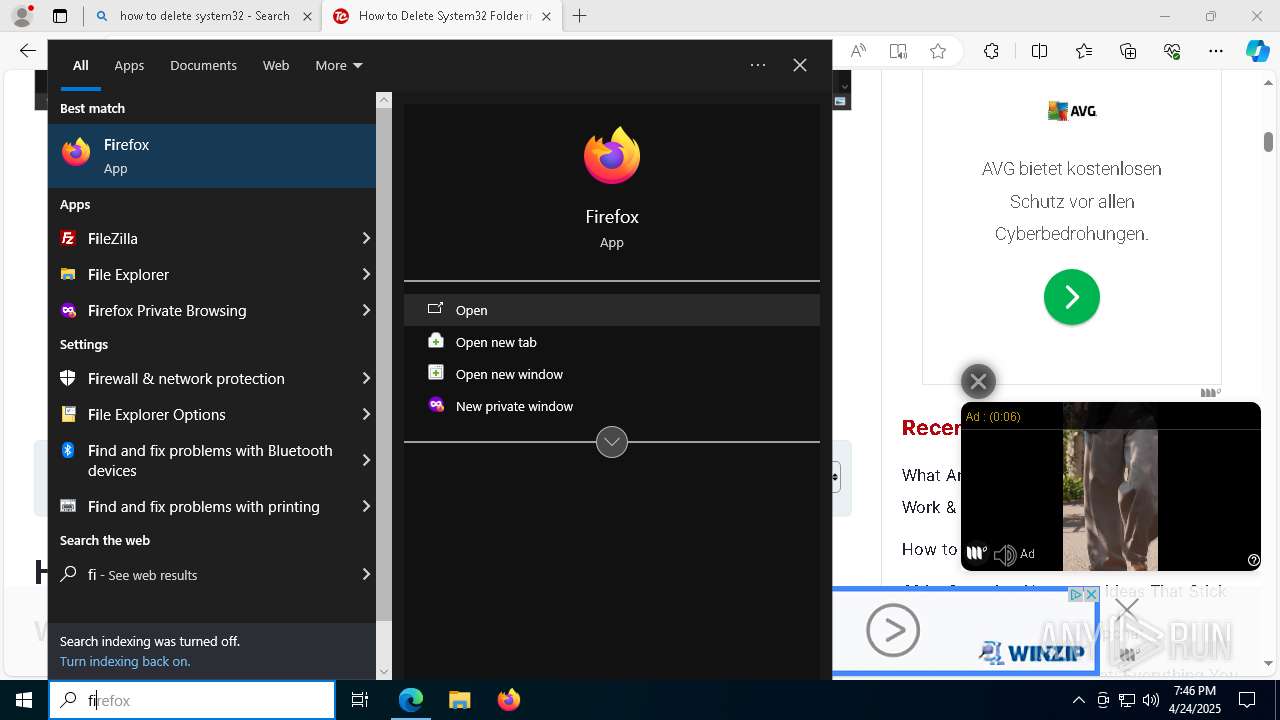Close the floating video ad
Viewport: 1280px width, 720px height.
[978, 381]
